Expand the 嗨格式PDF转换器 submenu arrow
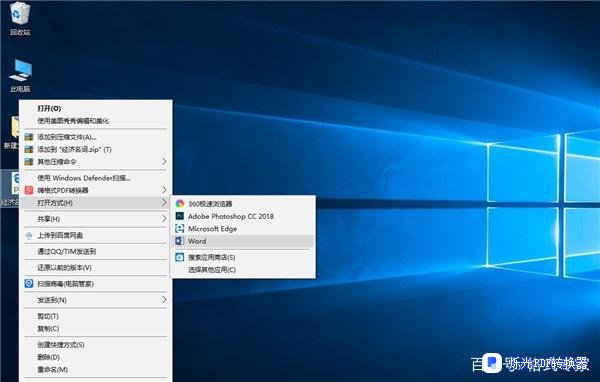Image resolution: width=600 pixels, height=382 pixels. pos(164,190)
